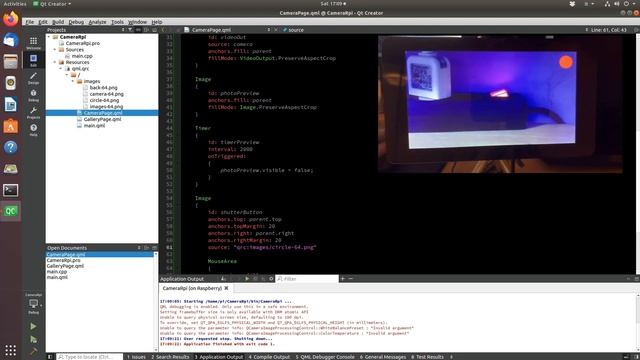Open the Build menu

click(x=58, y=22)
